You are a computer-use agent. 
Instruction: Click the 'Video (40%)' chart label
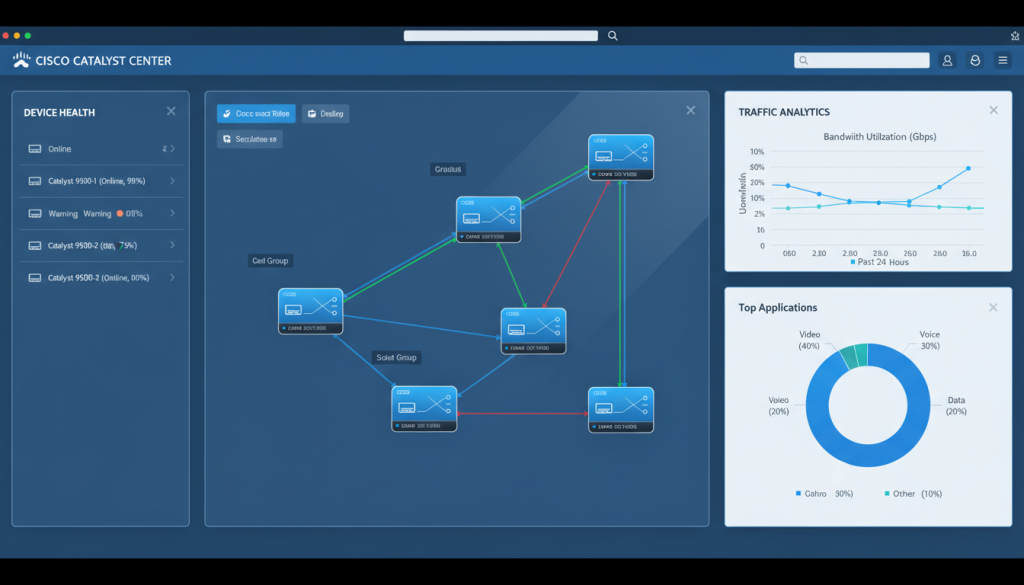(x=809, y=340)
